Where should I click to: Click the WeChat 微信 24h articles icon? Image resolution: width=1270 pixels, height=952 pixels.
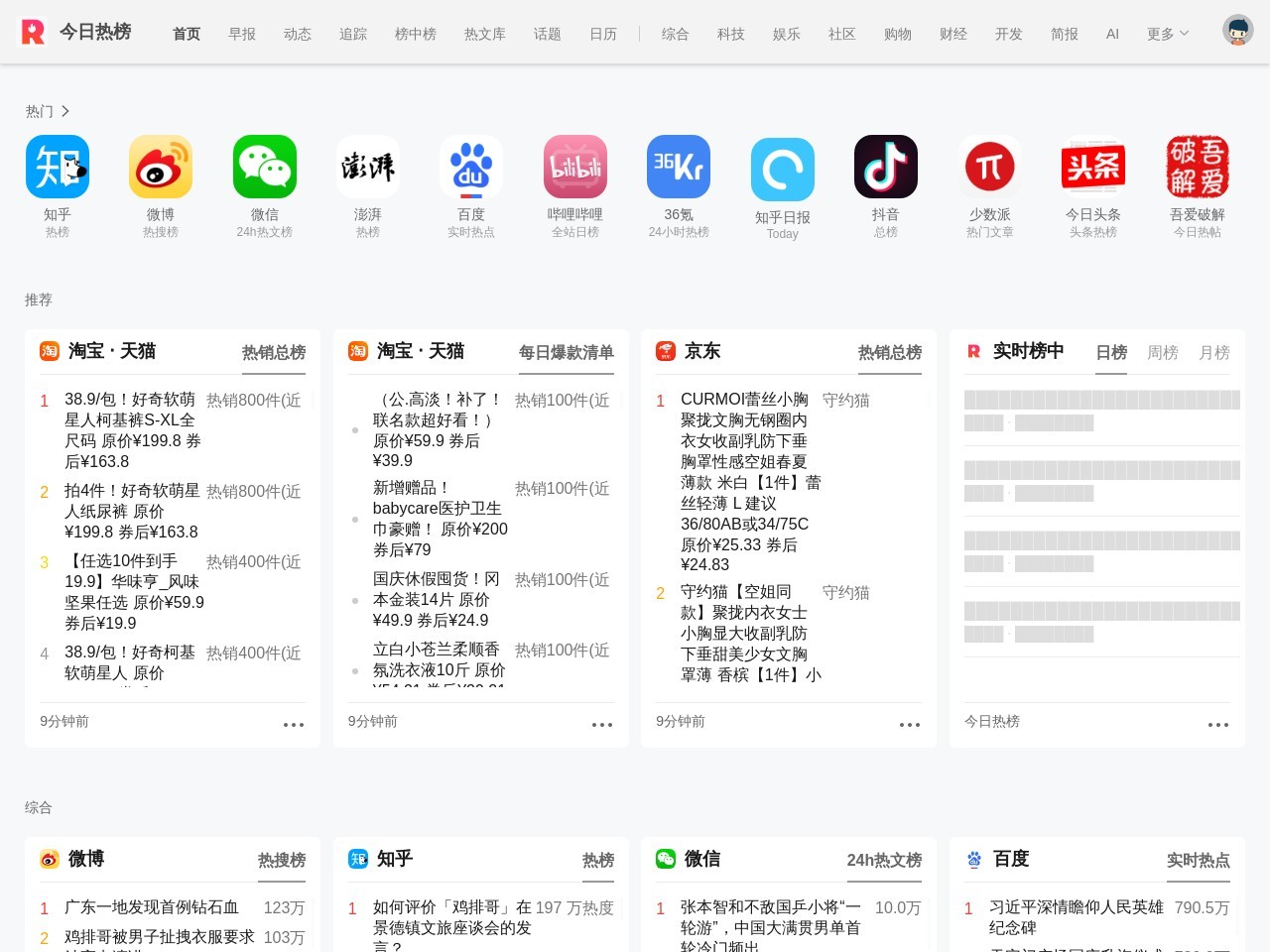pos(265,168)
